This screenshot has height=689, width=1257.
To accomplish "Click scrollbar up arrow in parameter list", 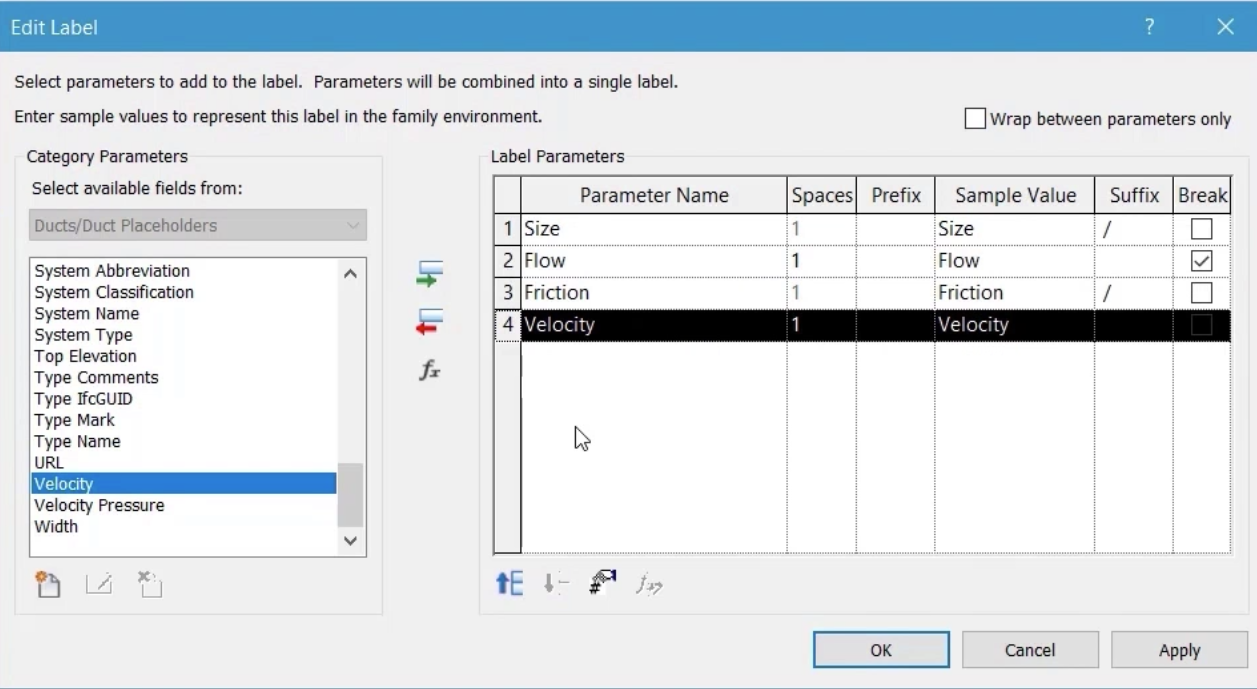I will click(x=349, y=273).
